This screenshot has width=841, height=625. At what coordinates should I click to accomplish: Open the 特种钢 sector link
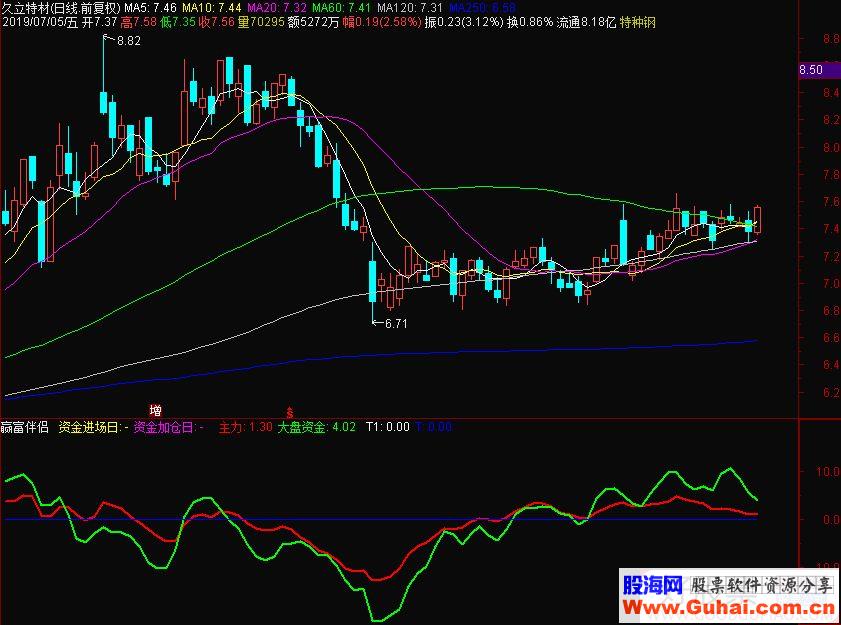[x=638, y=23]
